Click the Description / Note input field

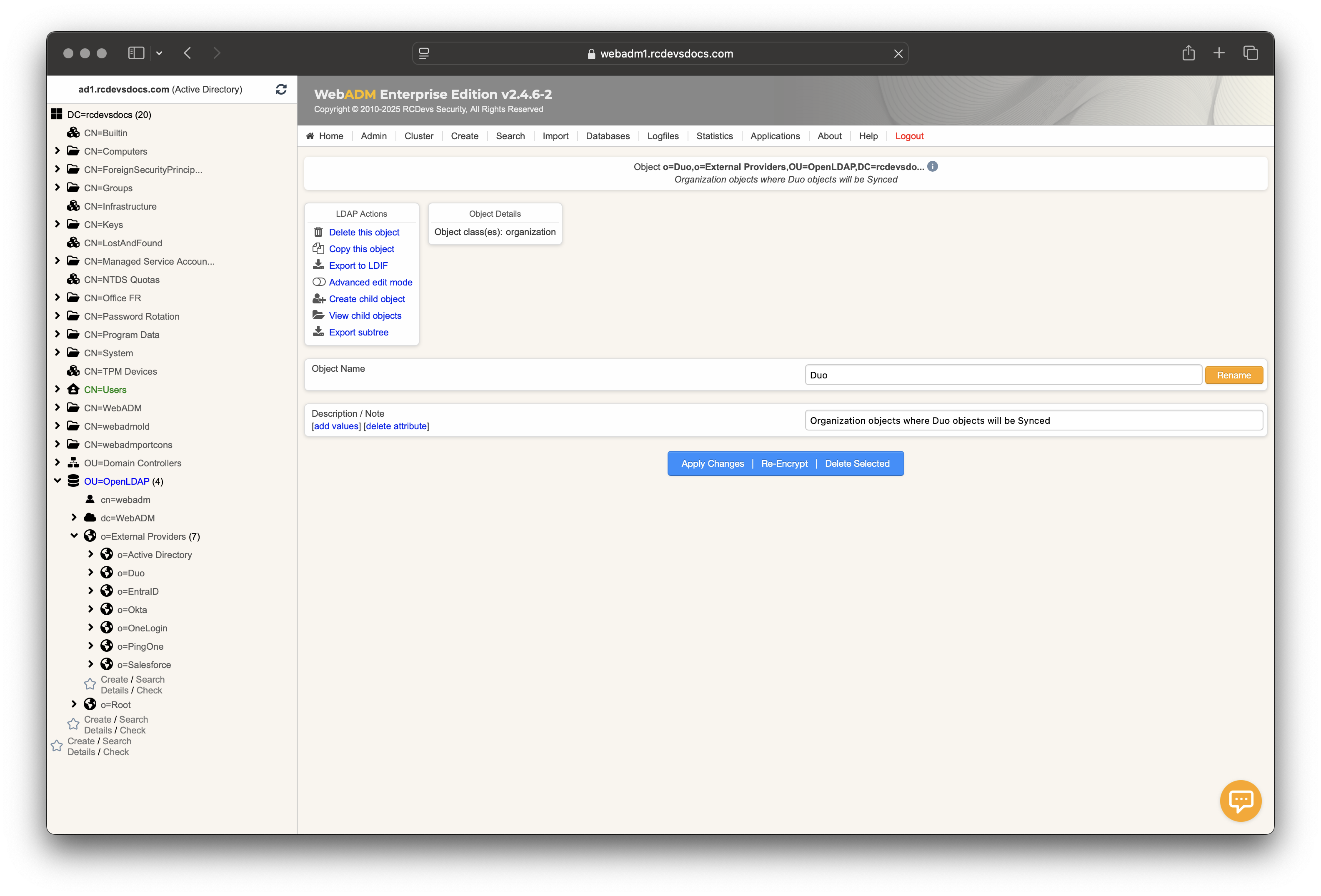click(1033, 420)
